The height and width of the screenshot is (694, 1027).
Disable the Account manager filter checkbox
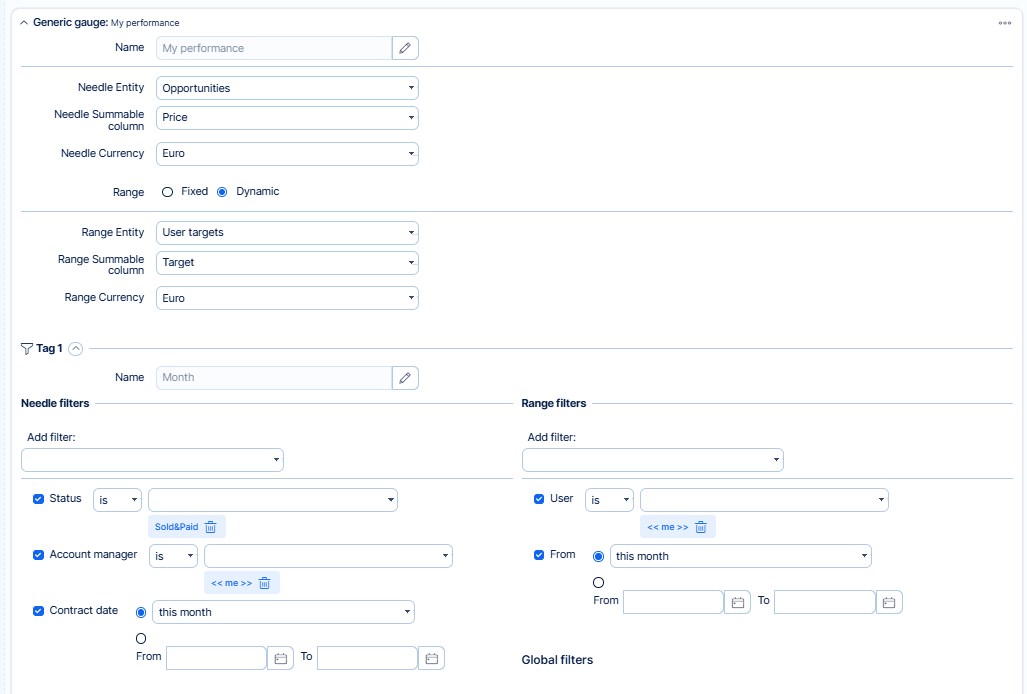pos(39,555)
